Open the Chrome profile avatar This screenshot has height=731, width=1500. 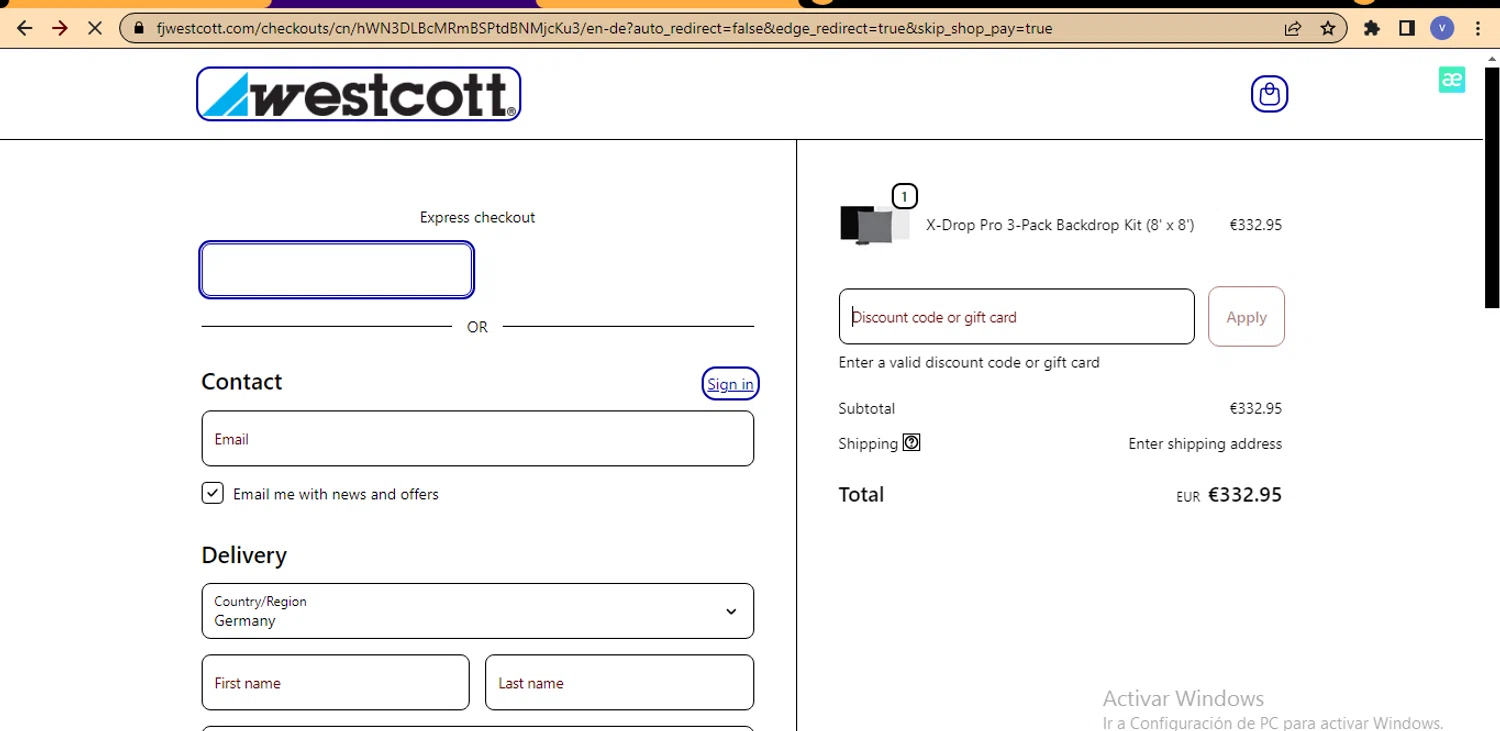pyautogui.click(x=1441, y=28)
